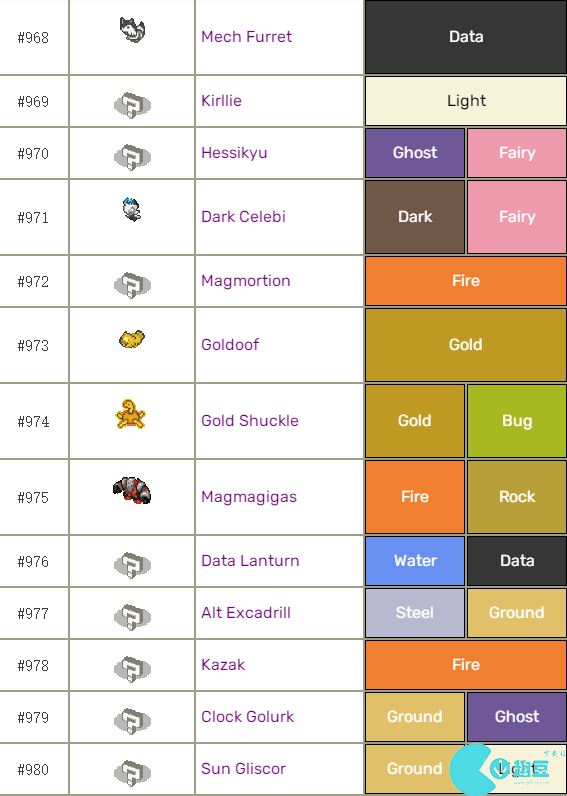Click the Water type cell for Data Lanturn
Image resolution: width=567 pixels, height=796 pixels.
tap(415, 561)
